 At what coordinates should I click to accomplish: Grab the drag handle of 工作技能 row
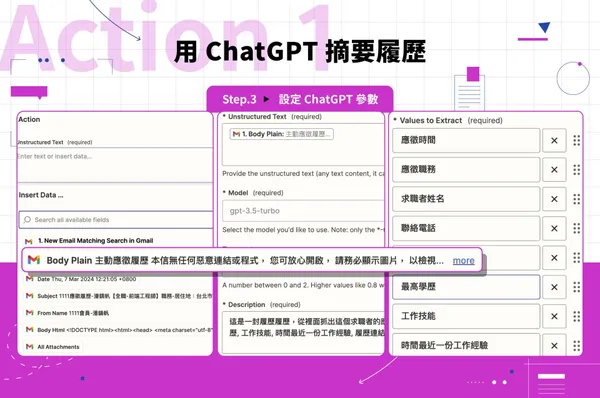[x=577, y=316]
